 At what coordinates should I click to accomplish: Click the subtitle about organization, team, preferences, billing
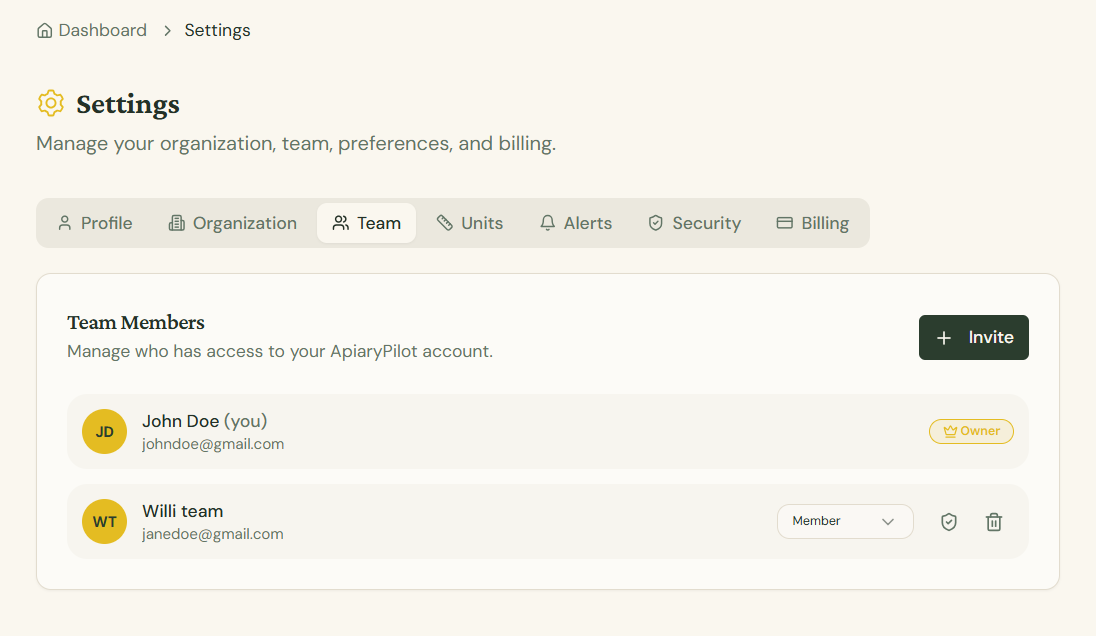click(x=296, y=143)
